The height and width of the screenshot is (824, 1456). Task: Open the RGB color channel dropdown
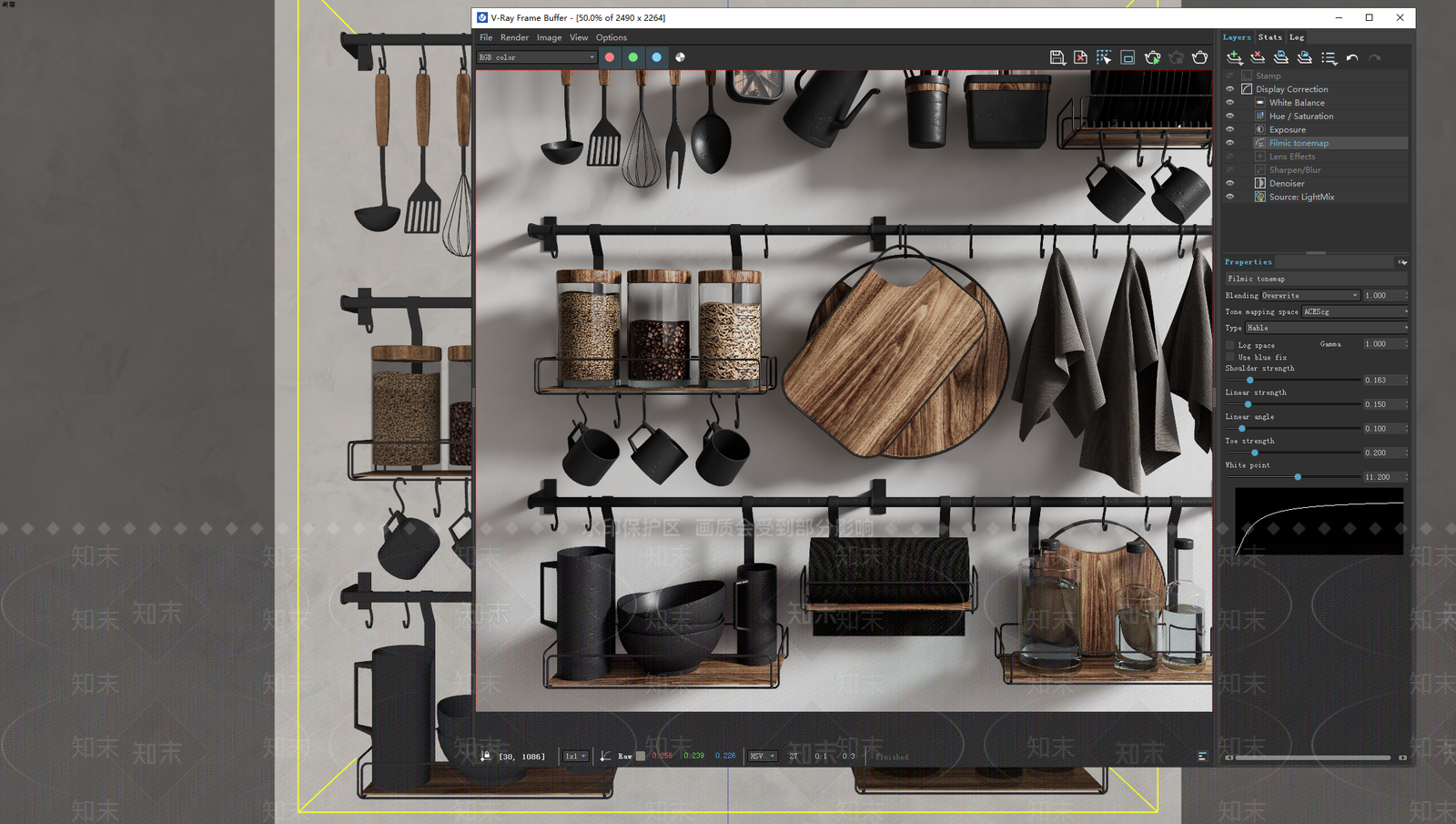[x=537, y=57]
